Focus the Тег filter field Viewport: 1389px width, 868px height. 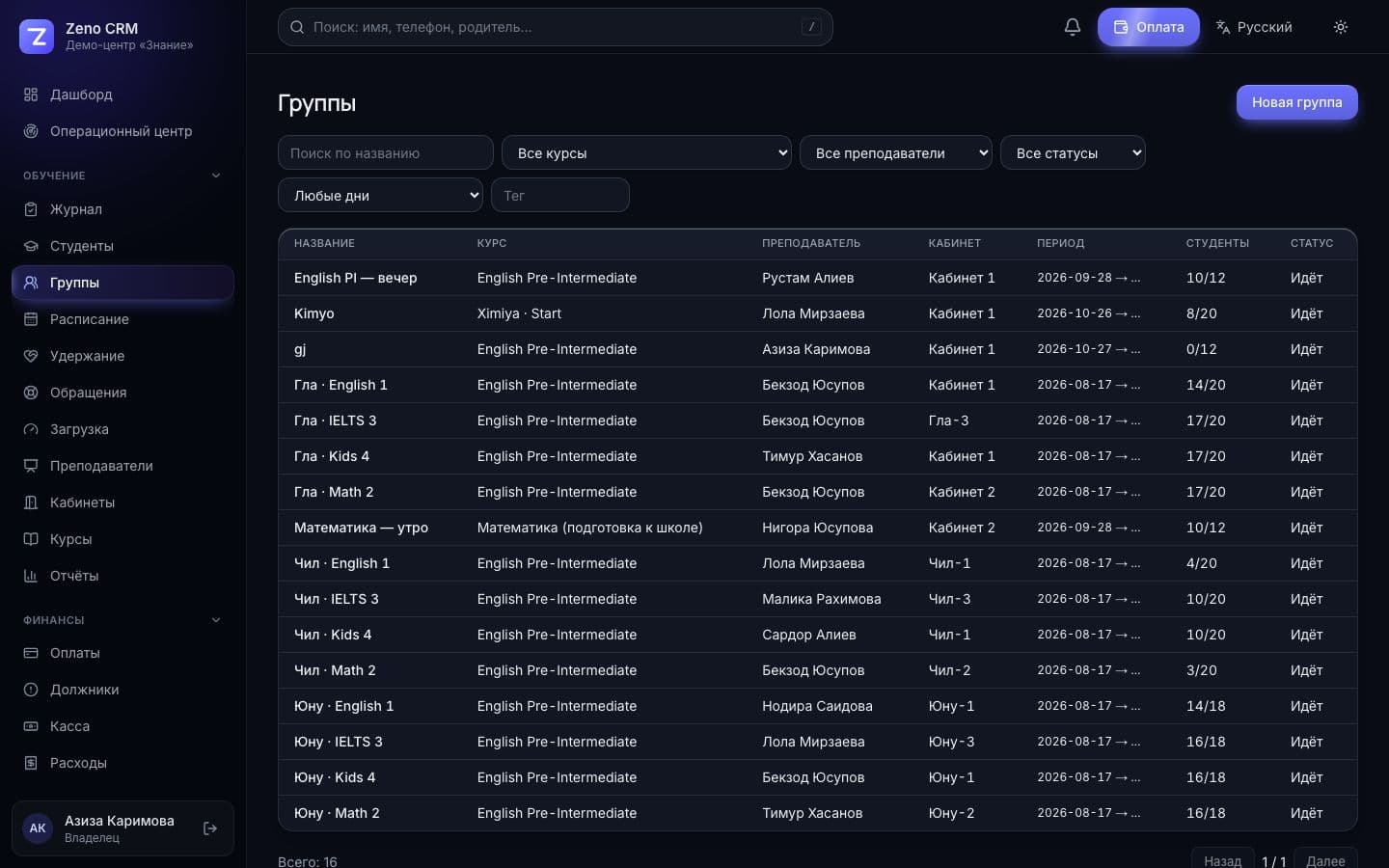tap(560, 195)
